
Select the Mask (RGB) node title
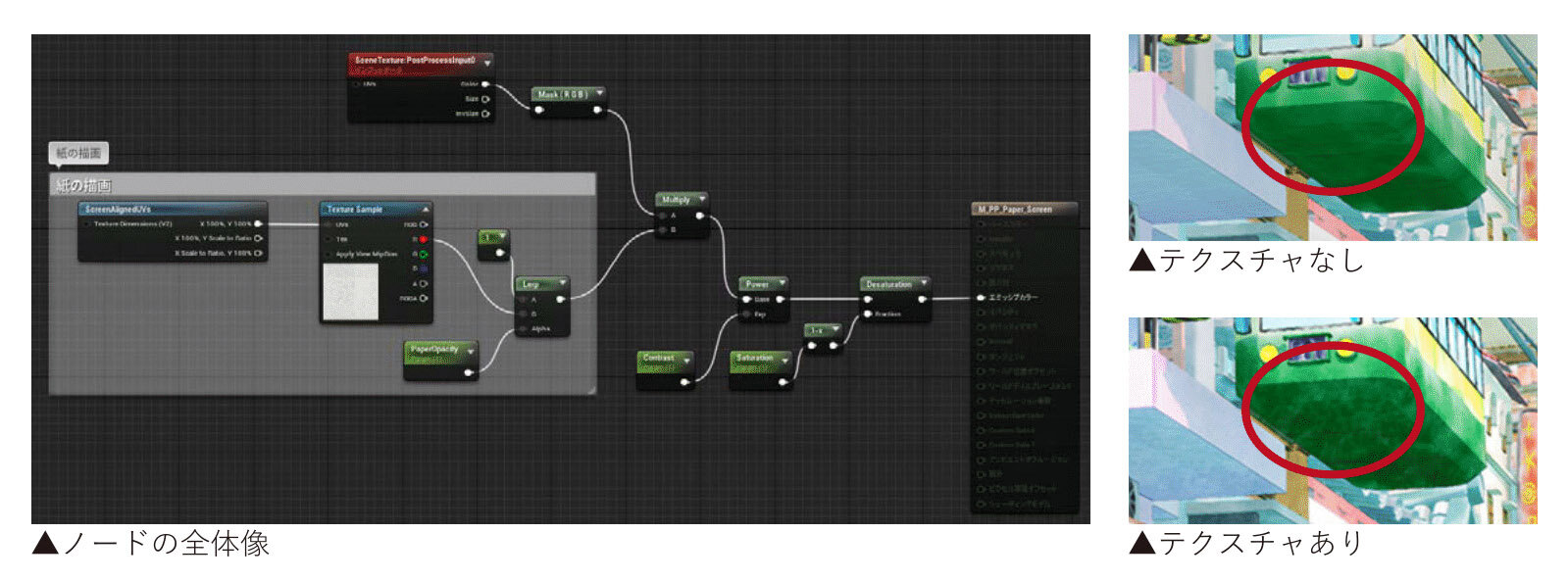click(562, 94)
